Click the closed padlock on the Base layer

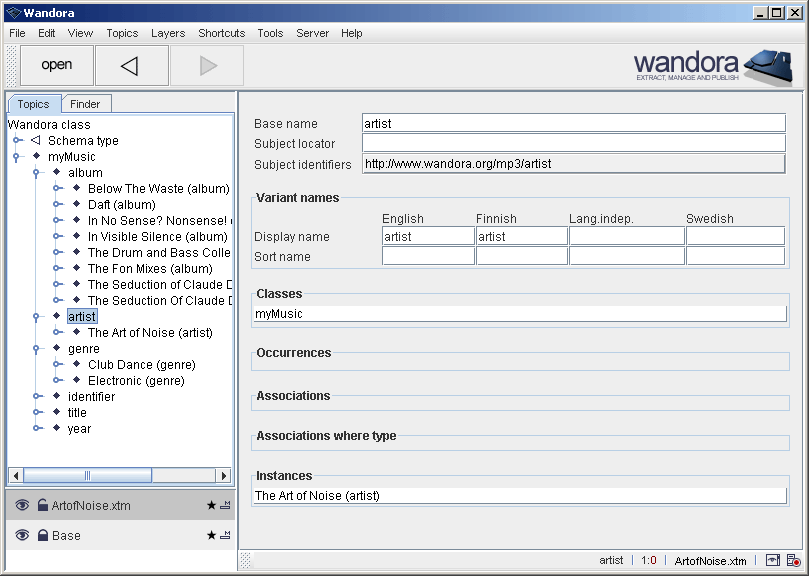click(x=43, y=535)
